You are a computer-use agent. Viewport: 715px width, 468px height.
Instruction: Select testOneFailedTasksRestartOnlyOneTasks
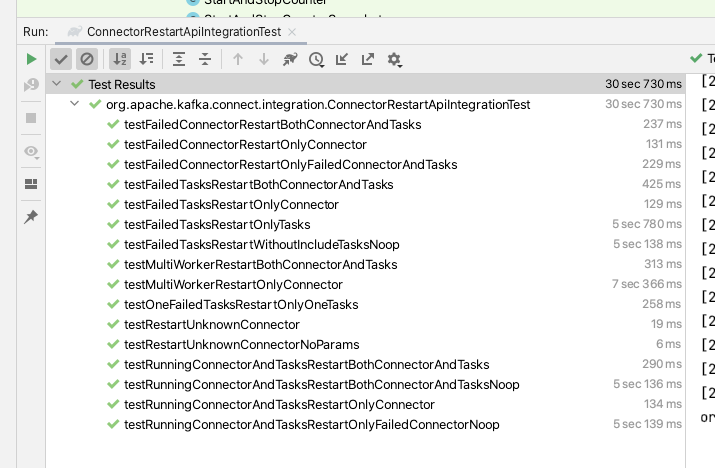click(x=365, y=305)
